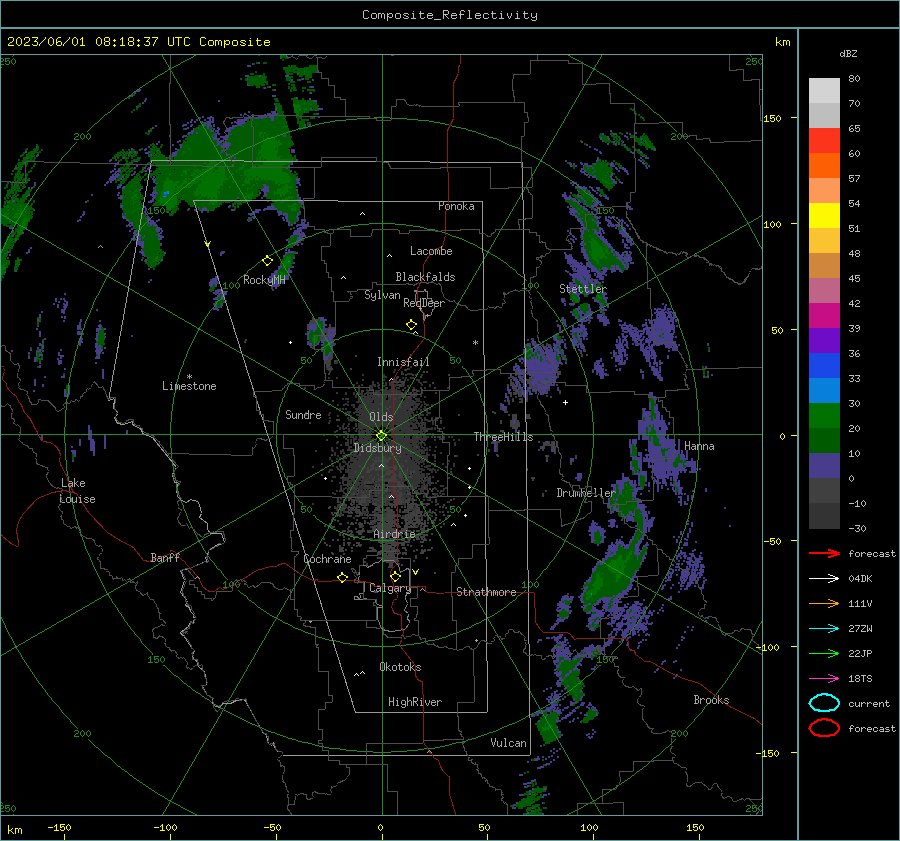Click the Airdrie label
The image size is (900, 841).
click(394, 534)
